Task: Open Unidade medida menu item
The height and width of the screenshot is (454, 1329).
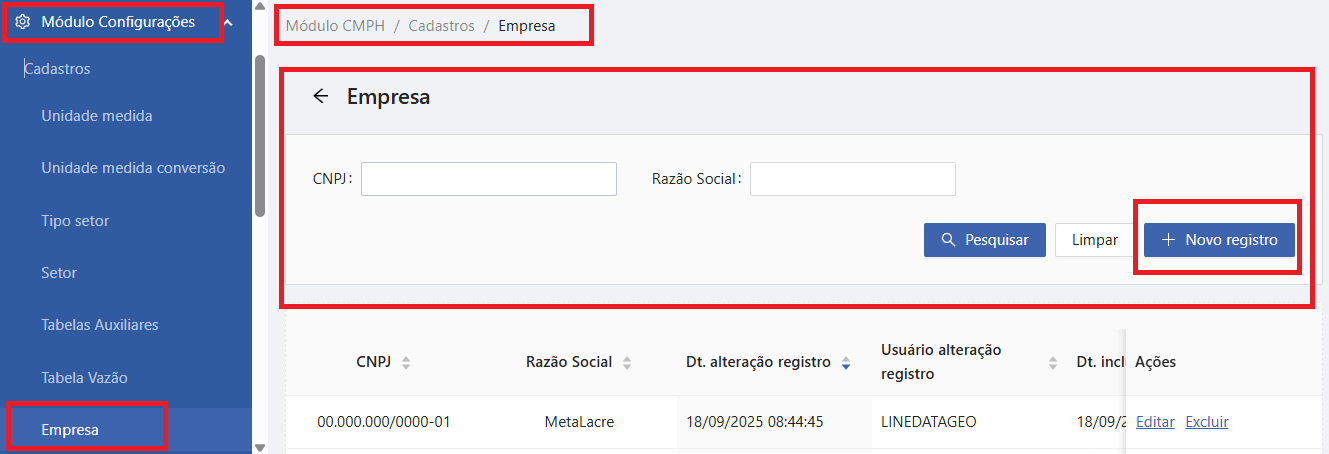Action: click(x=97, y=116)
